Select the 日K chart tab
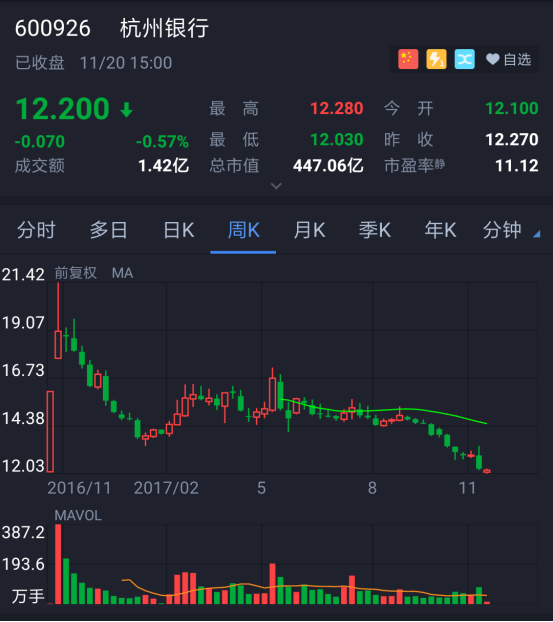Image resolution: width=553 pixels, height=622 pixels. 179,230
